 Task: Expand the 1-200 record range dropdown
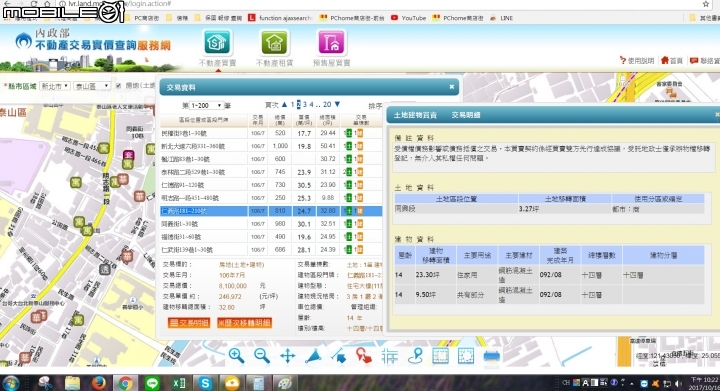[x=206, y=106]
